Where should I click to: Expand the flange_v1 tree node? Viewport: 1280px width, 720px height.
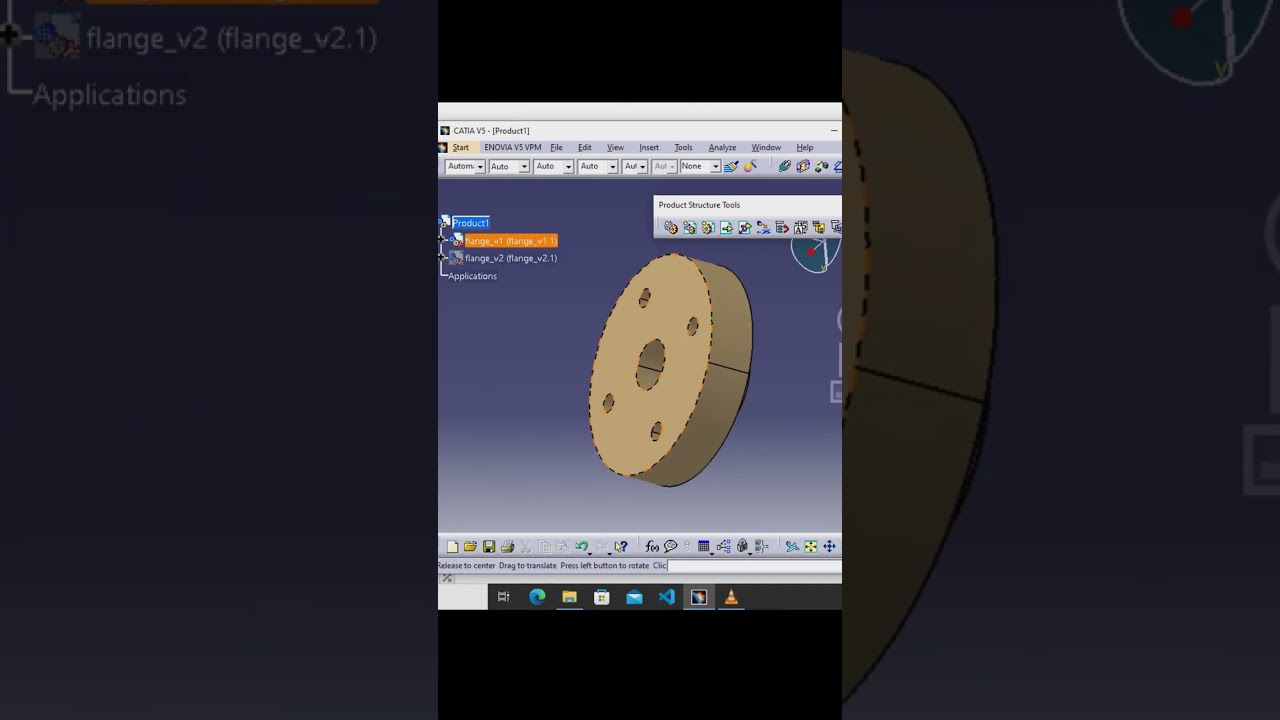tap(442, 240)
